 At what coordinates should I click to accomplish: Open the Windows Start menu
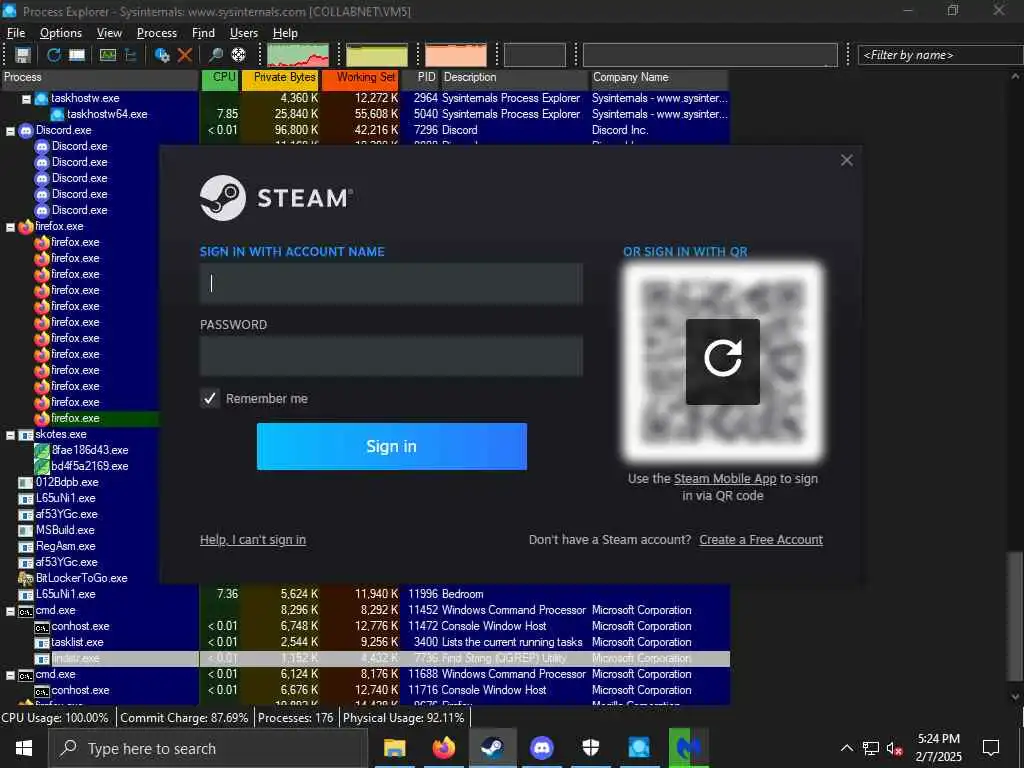coord(24,748)
